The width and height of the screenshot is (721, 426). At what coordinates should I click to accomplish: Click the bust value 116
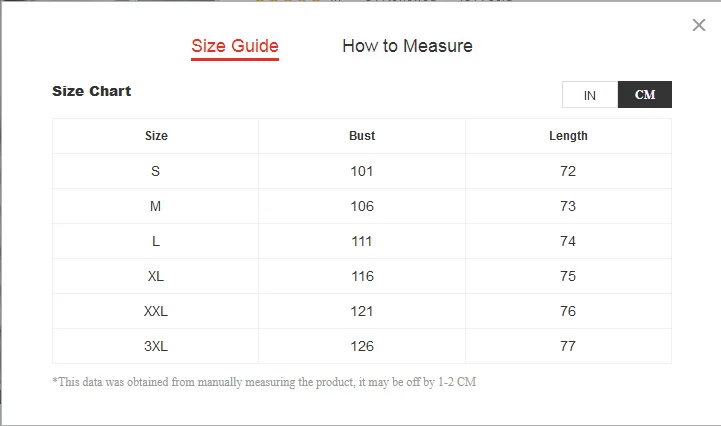click(362, 276)
